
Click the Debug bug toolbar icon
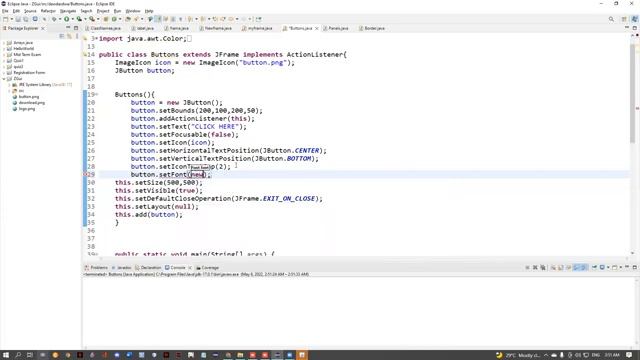(54, 19)
